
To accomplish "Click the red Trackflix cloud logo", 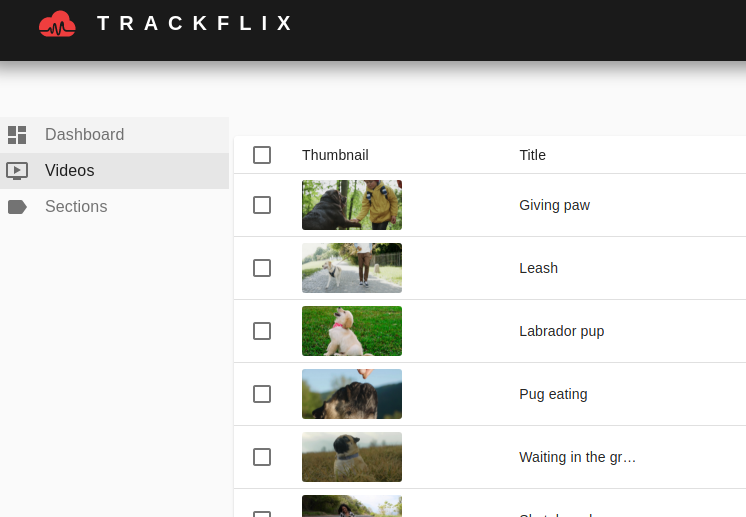I will [x=57, y=24].
